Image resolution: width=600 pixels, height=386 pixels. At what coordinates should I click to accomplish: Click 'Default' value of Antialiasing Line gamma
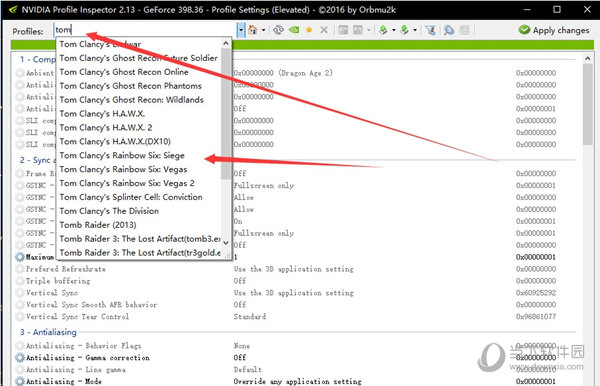(248, 370)
